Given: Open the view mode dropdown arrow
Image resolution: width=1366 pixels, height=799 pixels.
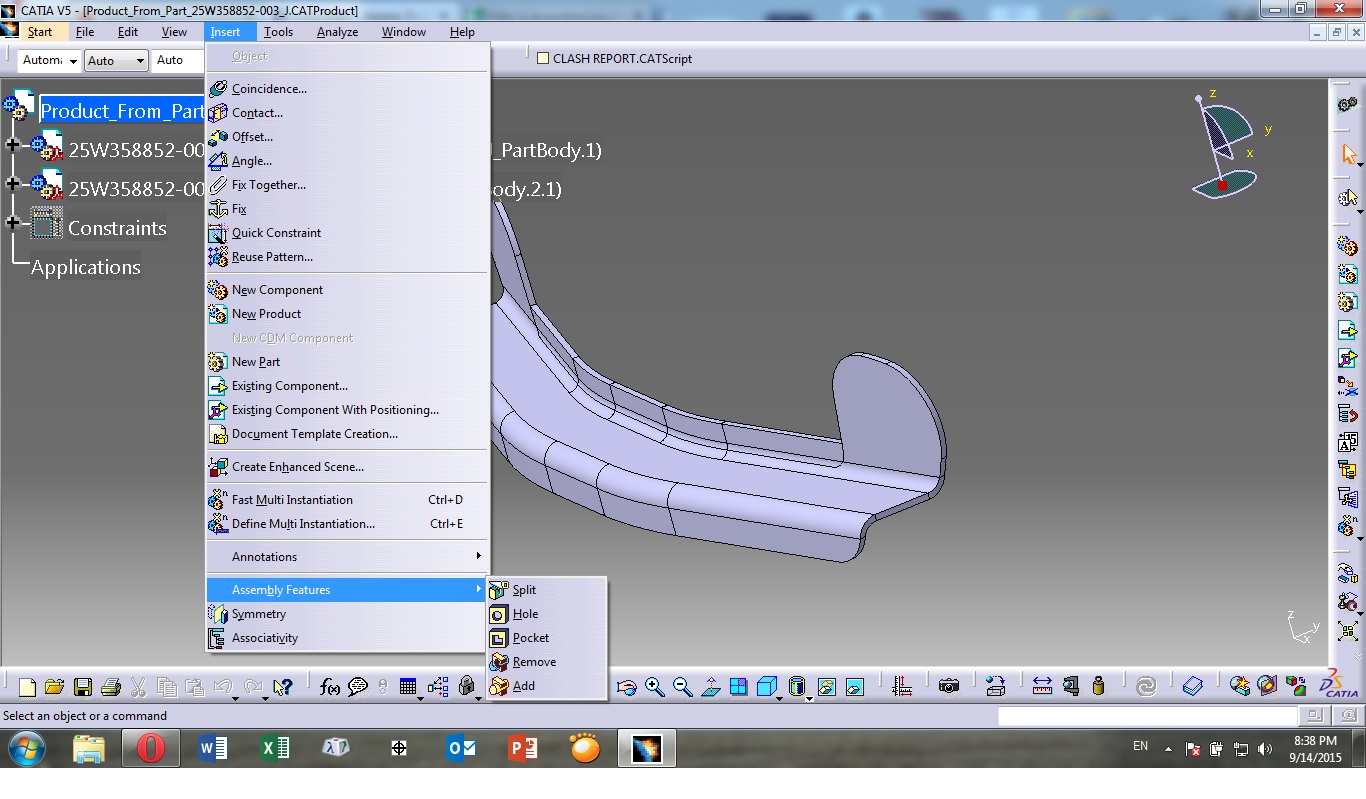Looking at the screenshot, I should point(808,697).
